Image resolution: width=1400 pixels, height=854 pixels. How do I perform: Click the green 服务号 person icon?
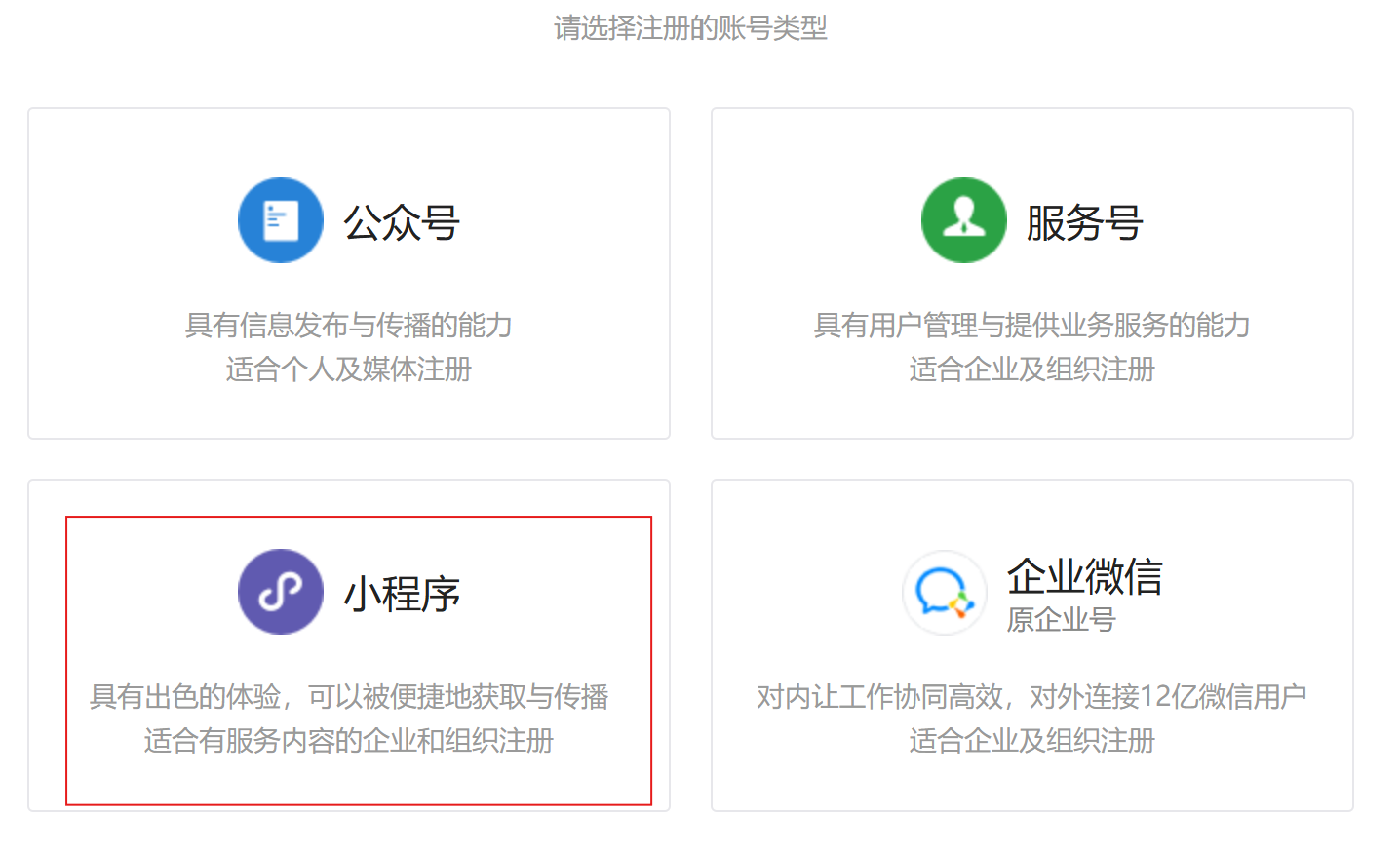(x=964, y=220)
